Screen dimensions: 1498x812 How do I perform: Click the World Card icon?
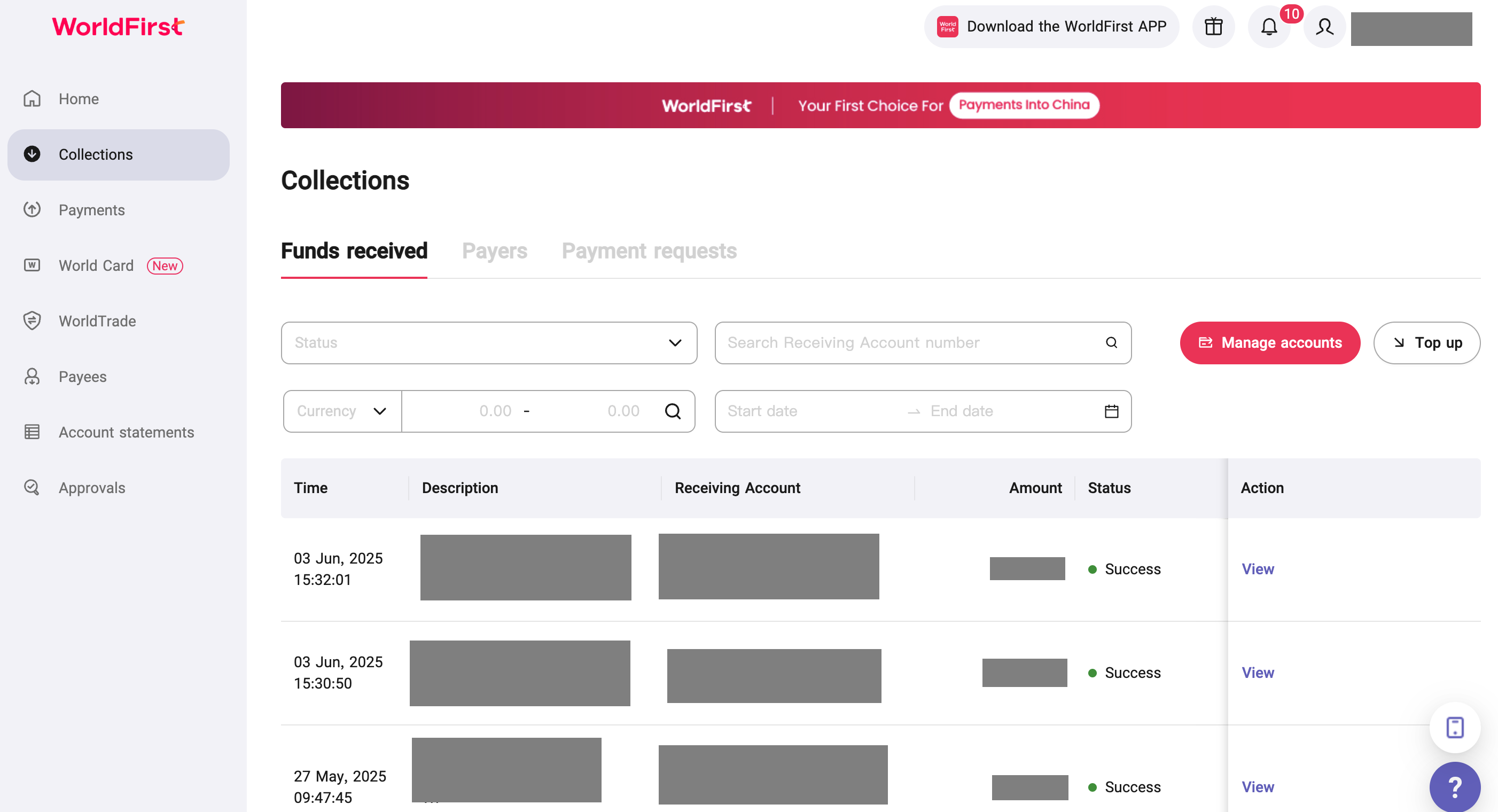(x=32, y=266)
